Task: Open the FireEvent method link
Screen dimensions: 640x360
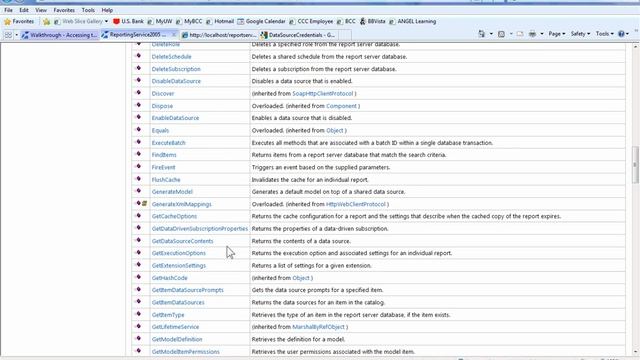Action: pyautogui.click(x=163, y=167)
